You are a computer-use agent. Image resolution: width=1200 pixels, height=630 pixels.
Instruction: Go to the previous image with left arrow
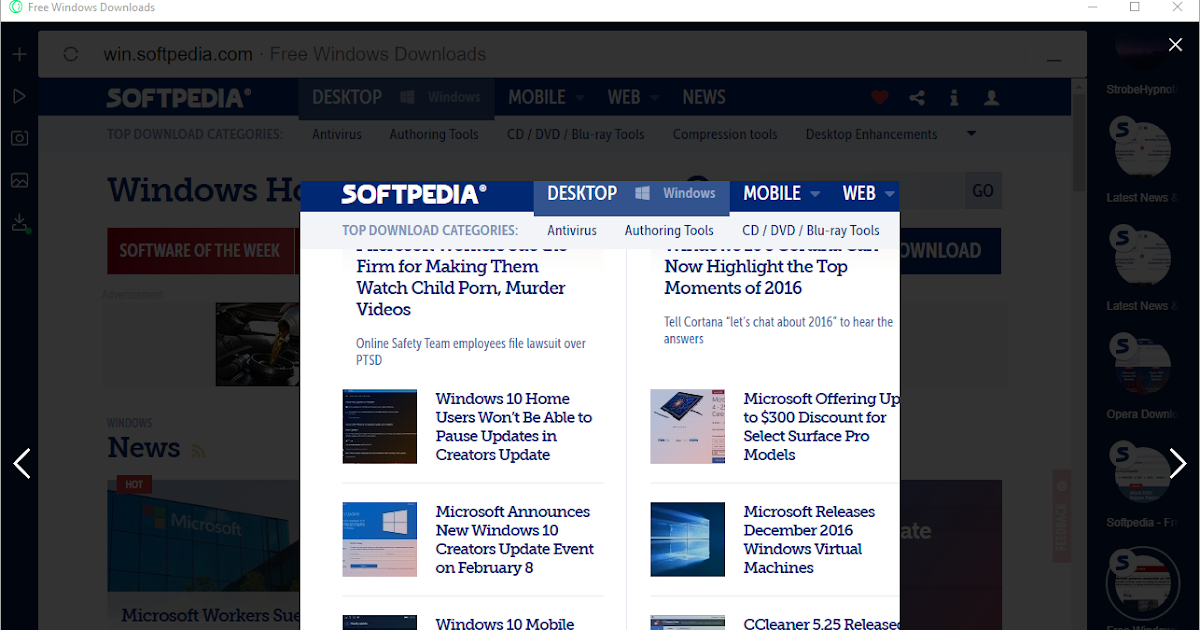point(22,463)
